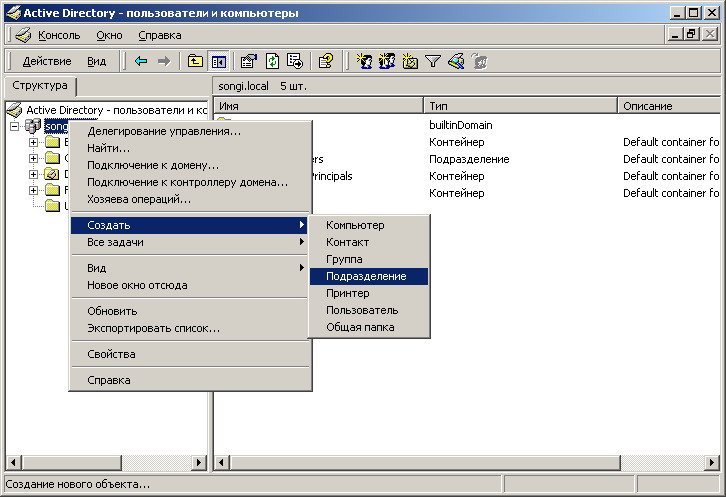Open the Окно menu
Screen dimensions: 726x497
coord(109,35)
